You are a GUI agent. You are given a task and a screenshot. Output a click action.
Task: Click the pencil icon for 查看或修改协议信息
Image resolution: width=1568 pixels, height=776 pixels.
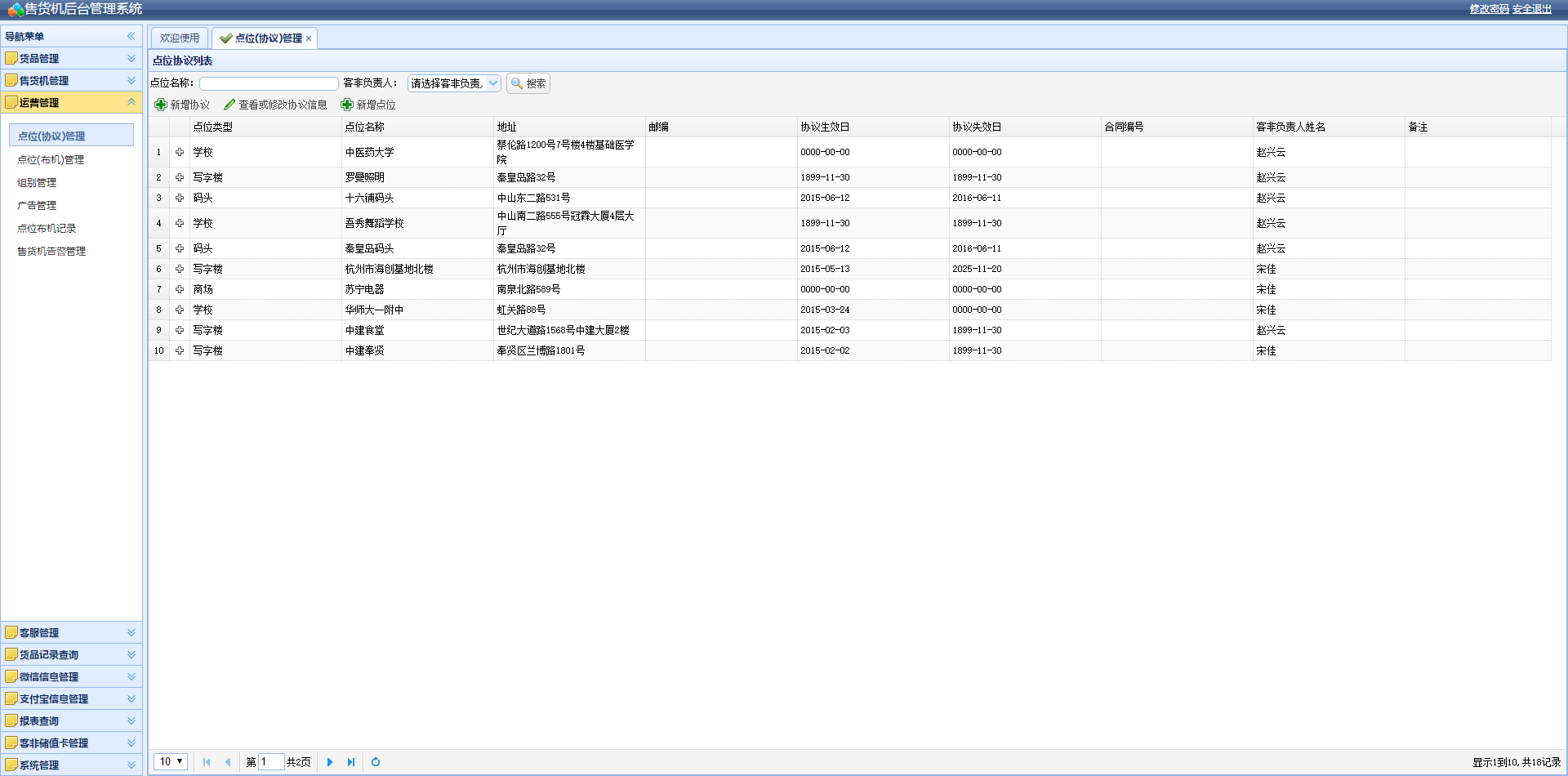click(x=229, y=105)
